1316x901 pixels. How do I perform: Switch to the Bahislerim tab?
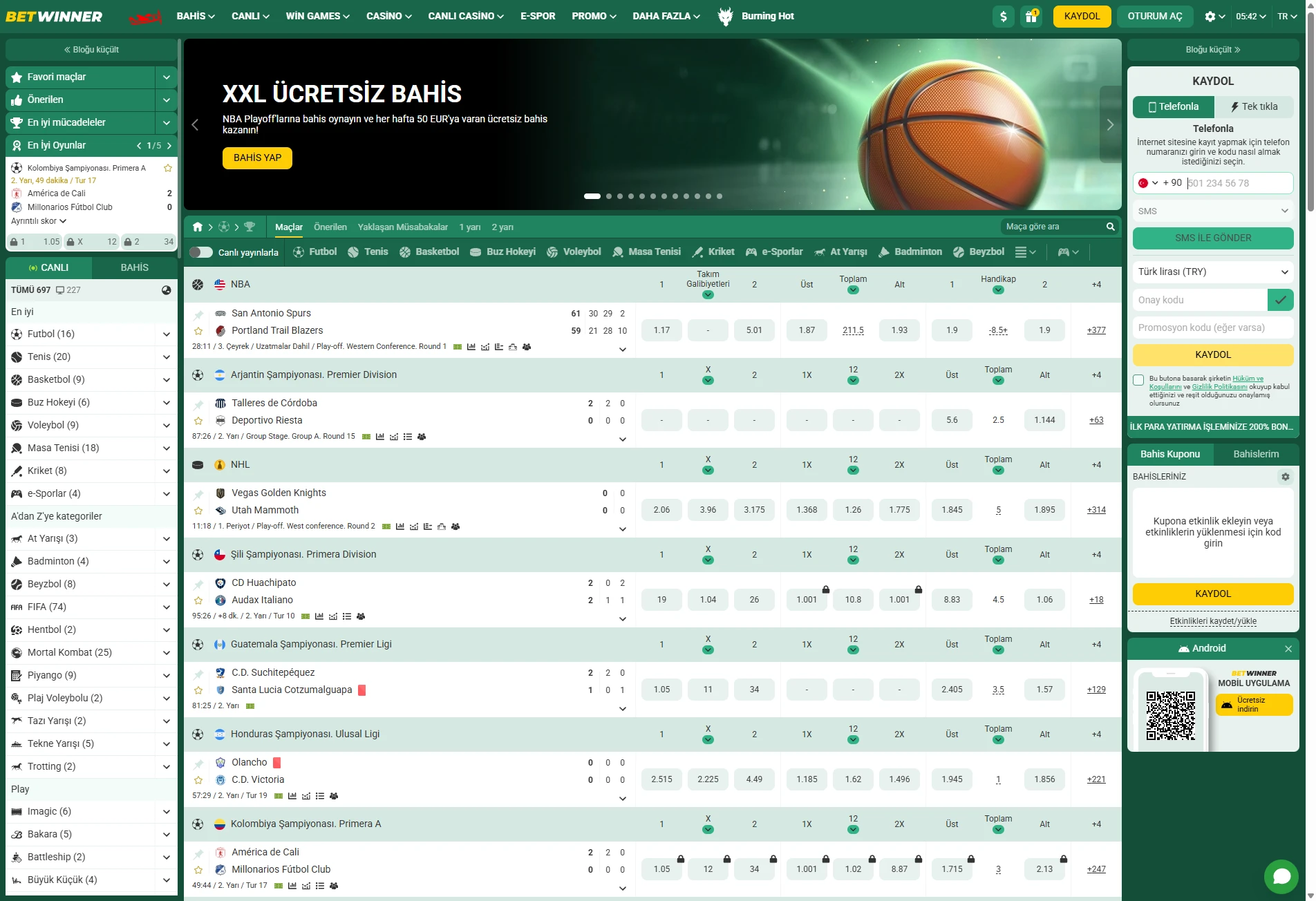click(1256, 454)
